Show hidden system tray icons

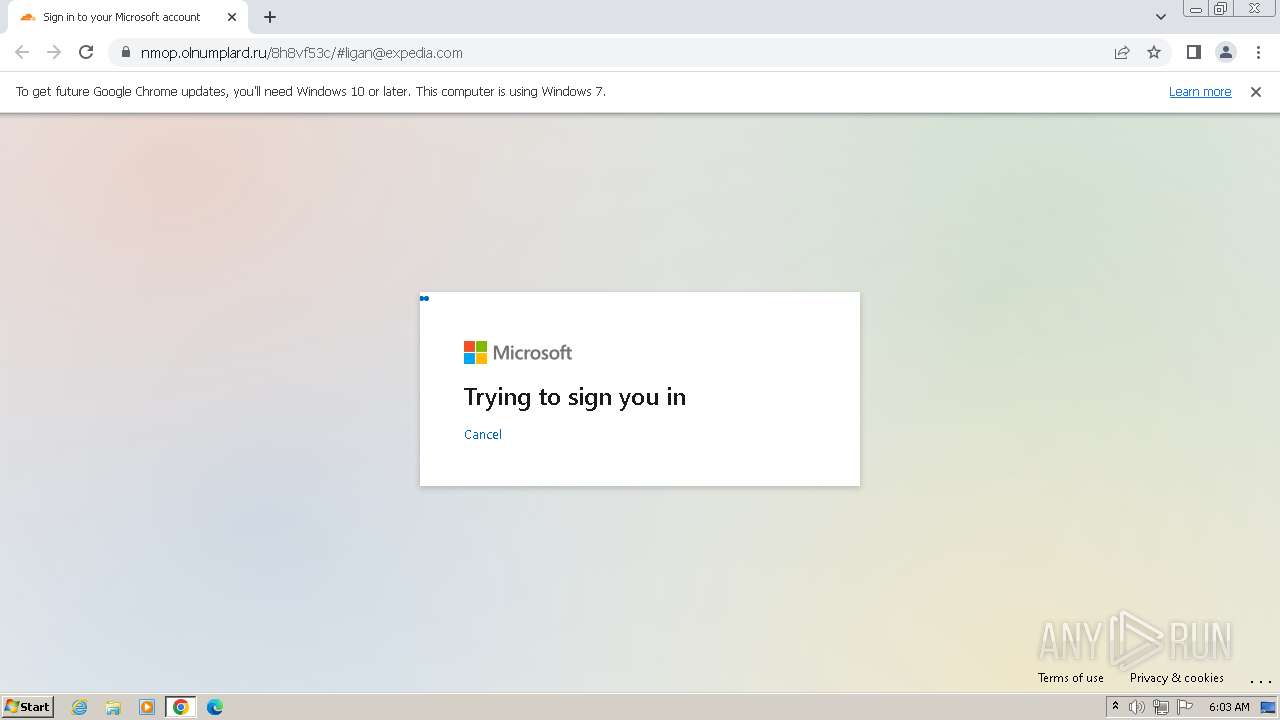(1115, 707)
